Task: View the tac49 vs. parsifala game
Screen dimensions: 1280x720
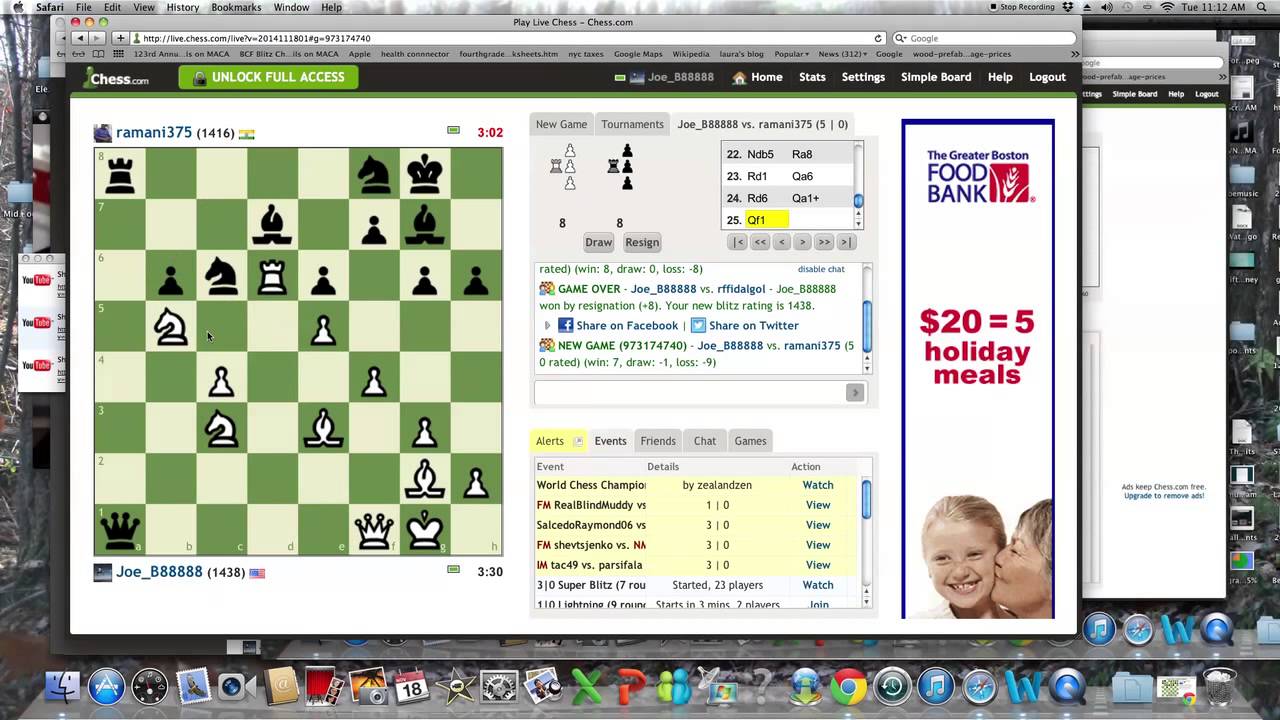Action: click(818, 565)
